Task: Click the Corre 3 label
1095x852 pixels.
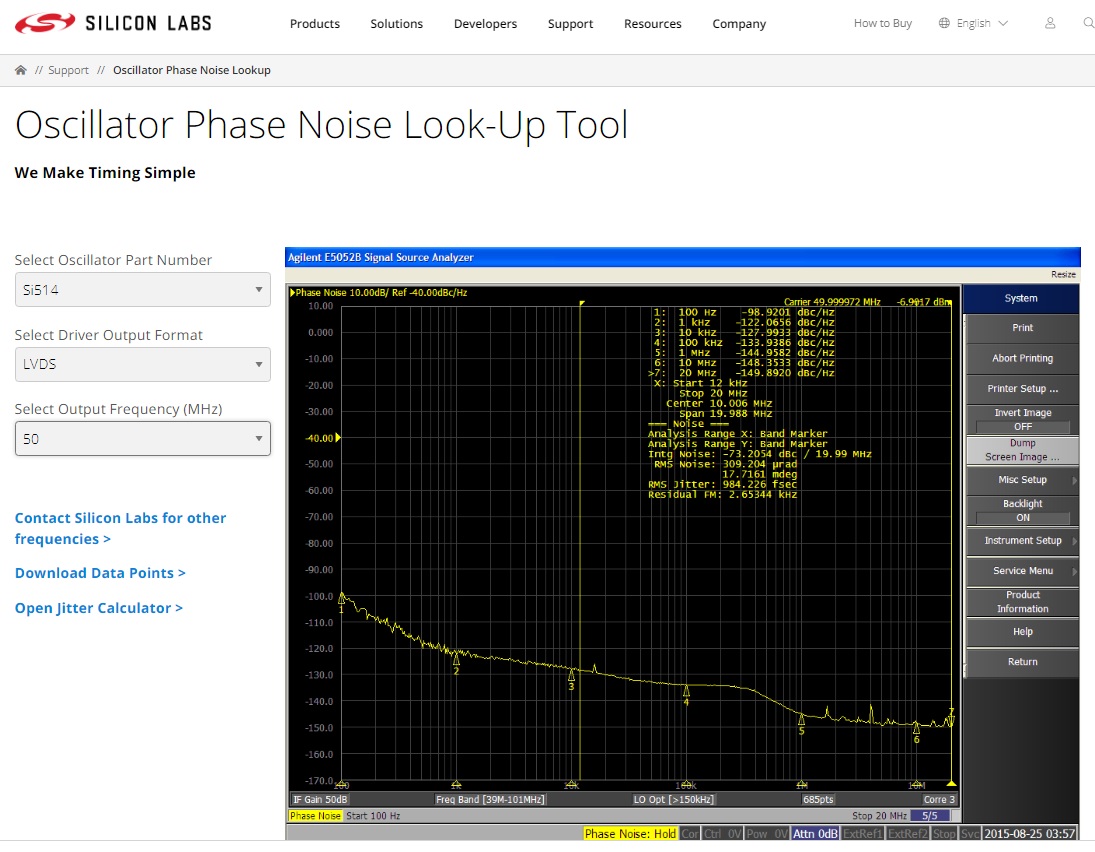Action: tap(939, 800)
